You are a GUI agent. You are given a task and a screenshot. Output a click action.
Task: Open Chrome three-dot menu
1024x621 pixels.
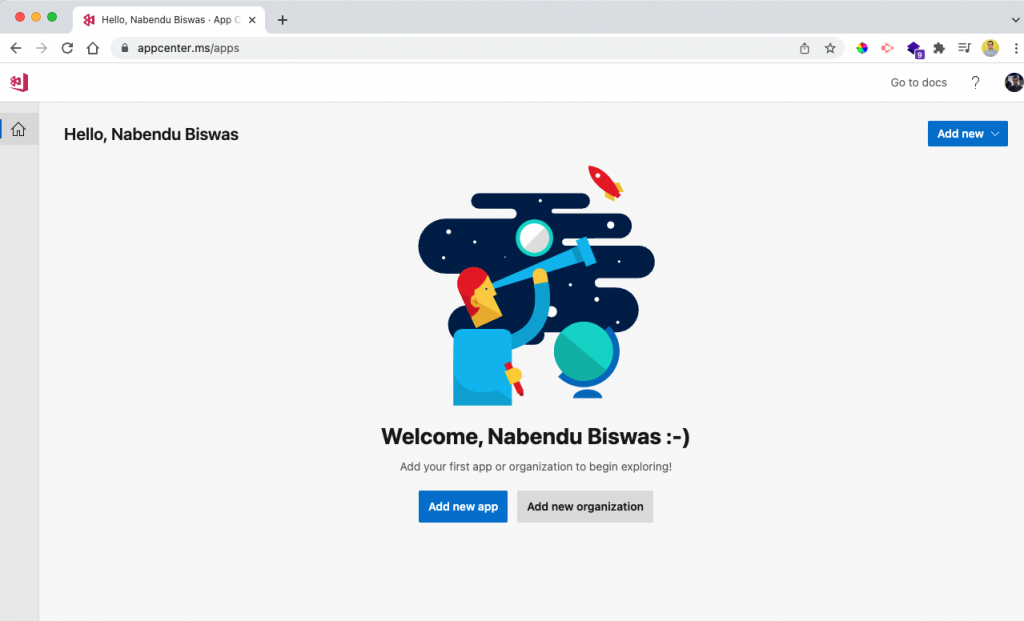coord(1016,48)
